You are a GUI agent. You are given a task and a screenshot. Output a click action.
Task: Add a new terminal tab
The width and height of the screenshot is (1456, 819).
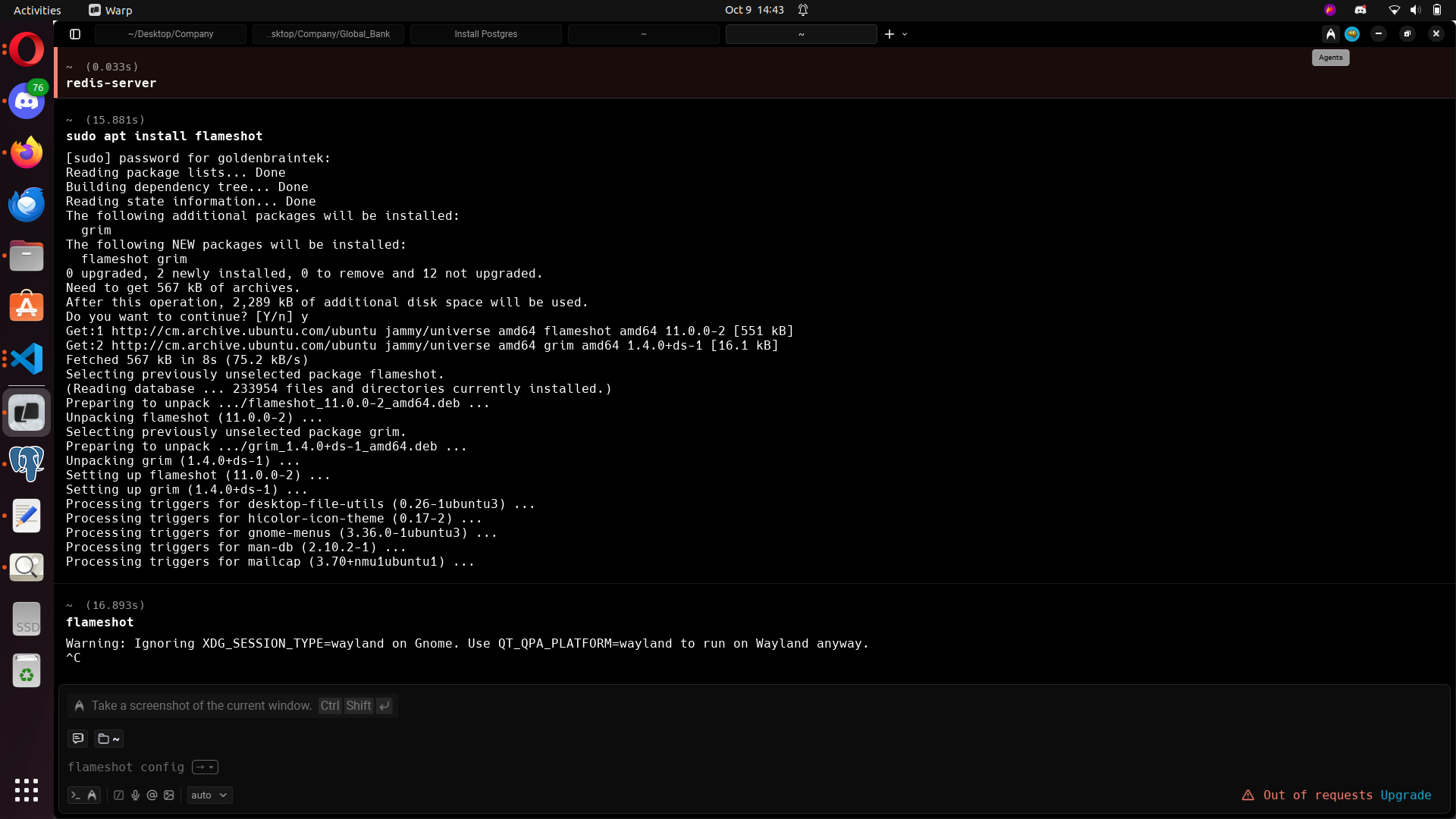pos(890,34)
